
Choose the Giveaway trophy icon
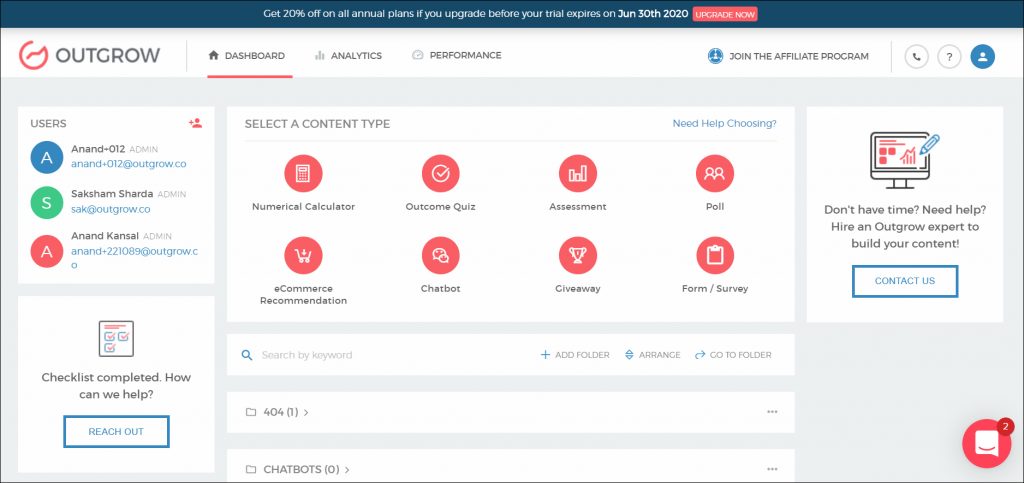[x=577, y=256]
